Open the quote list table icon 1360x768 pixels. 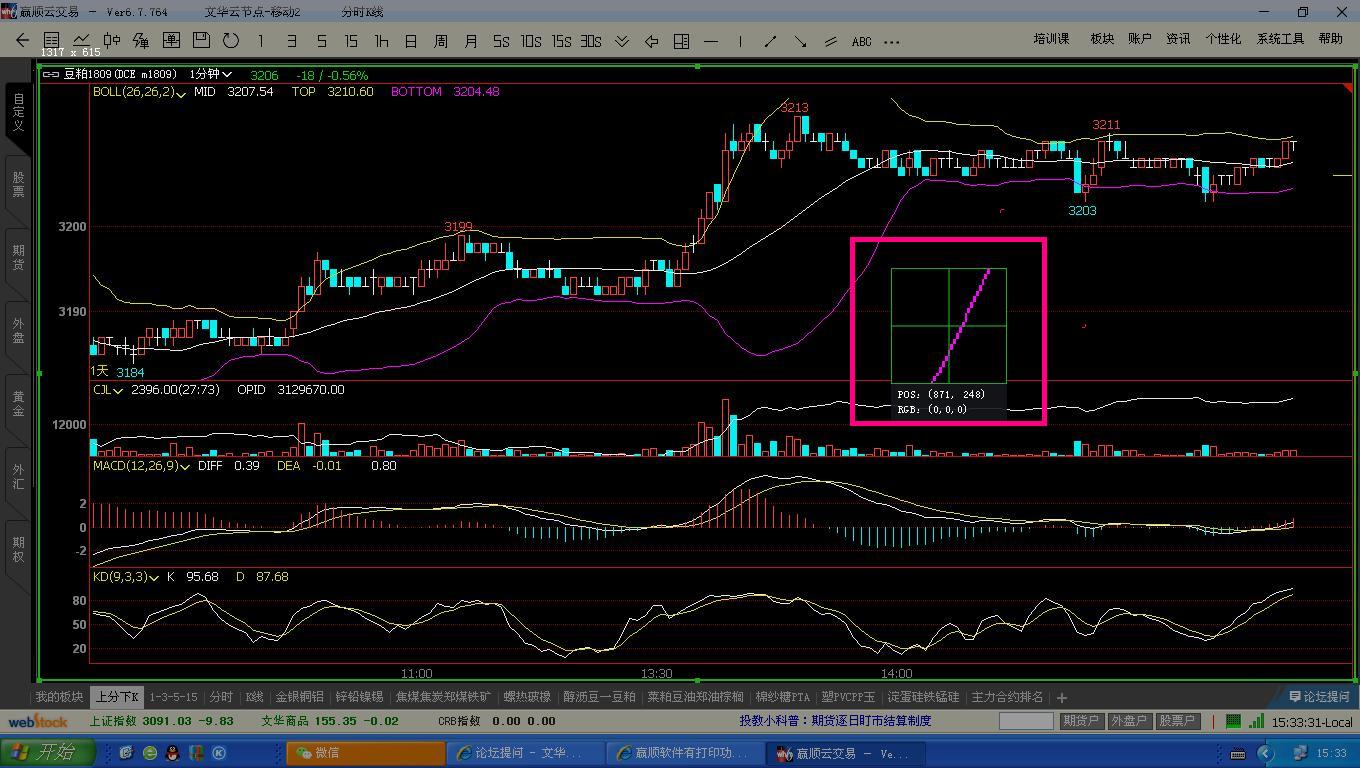click(52, 41)
